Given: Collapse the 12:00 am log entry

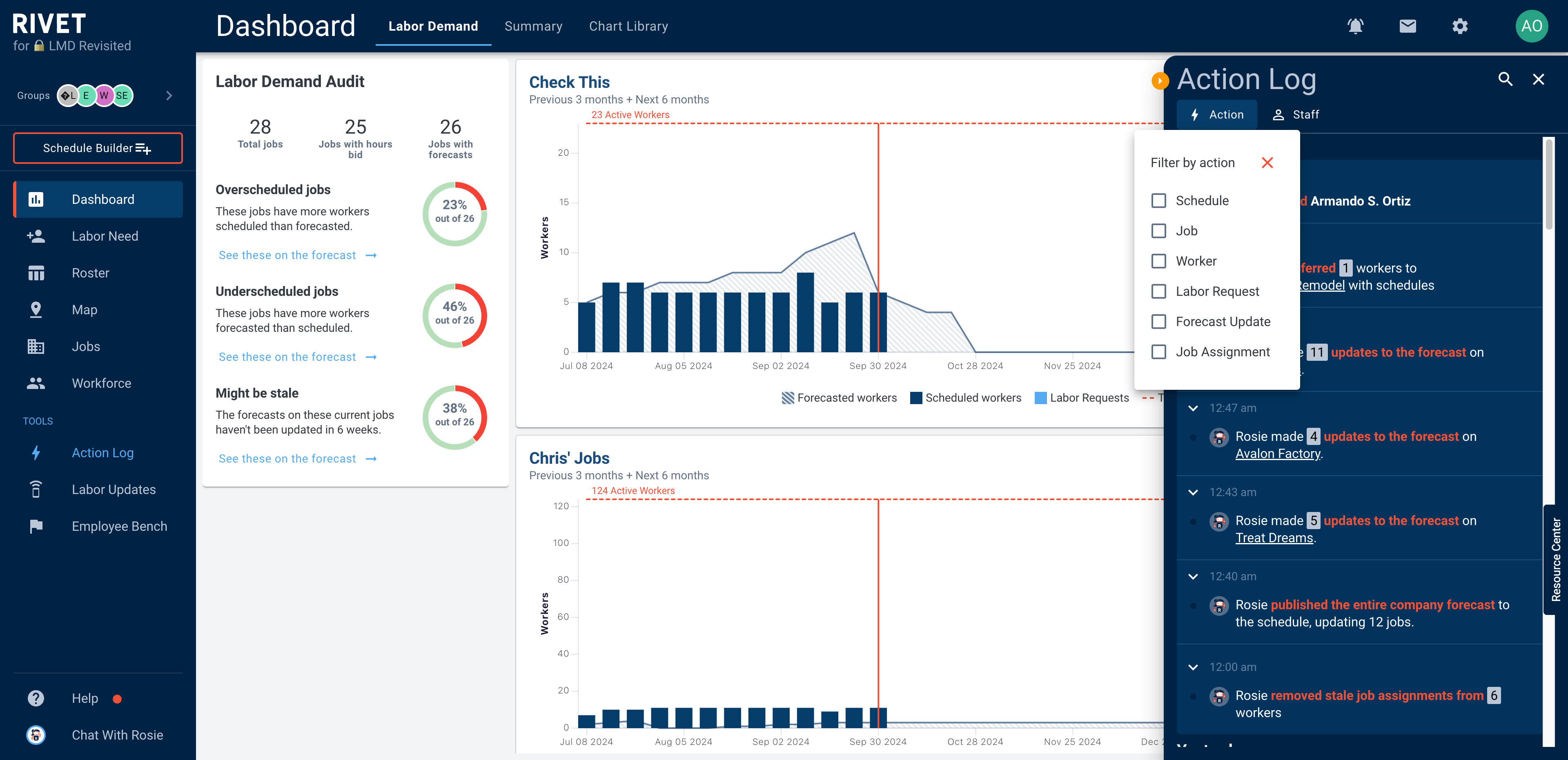Looking at the screenshot, I should tap(1193, 667).
